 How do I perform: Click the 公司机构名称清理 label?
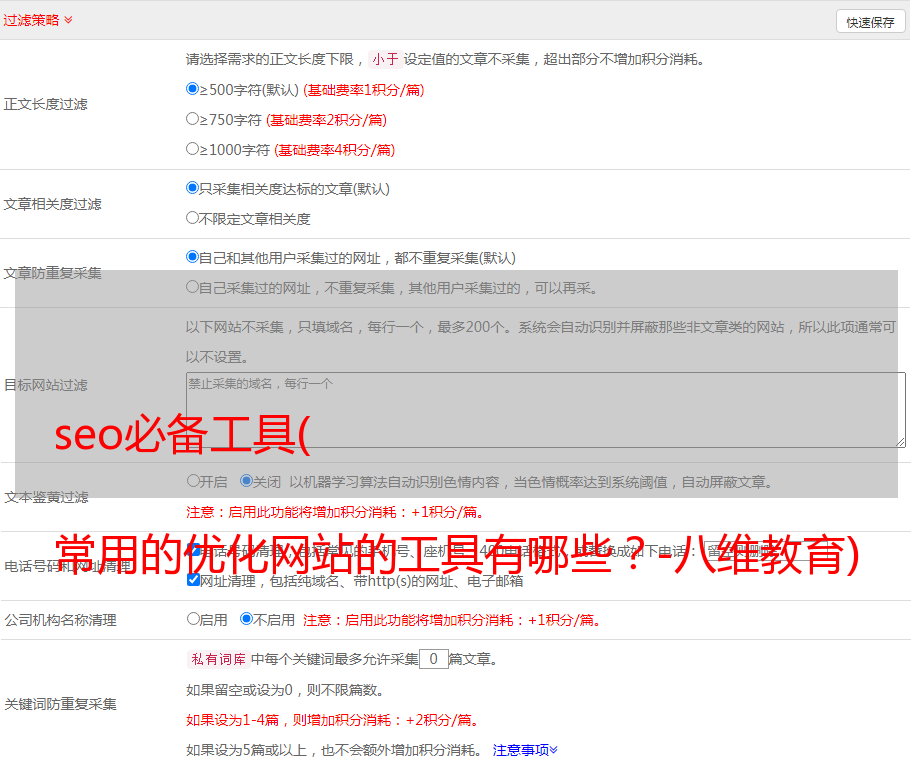(x=60, y=620)
